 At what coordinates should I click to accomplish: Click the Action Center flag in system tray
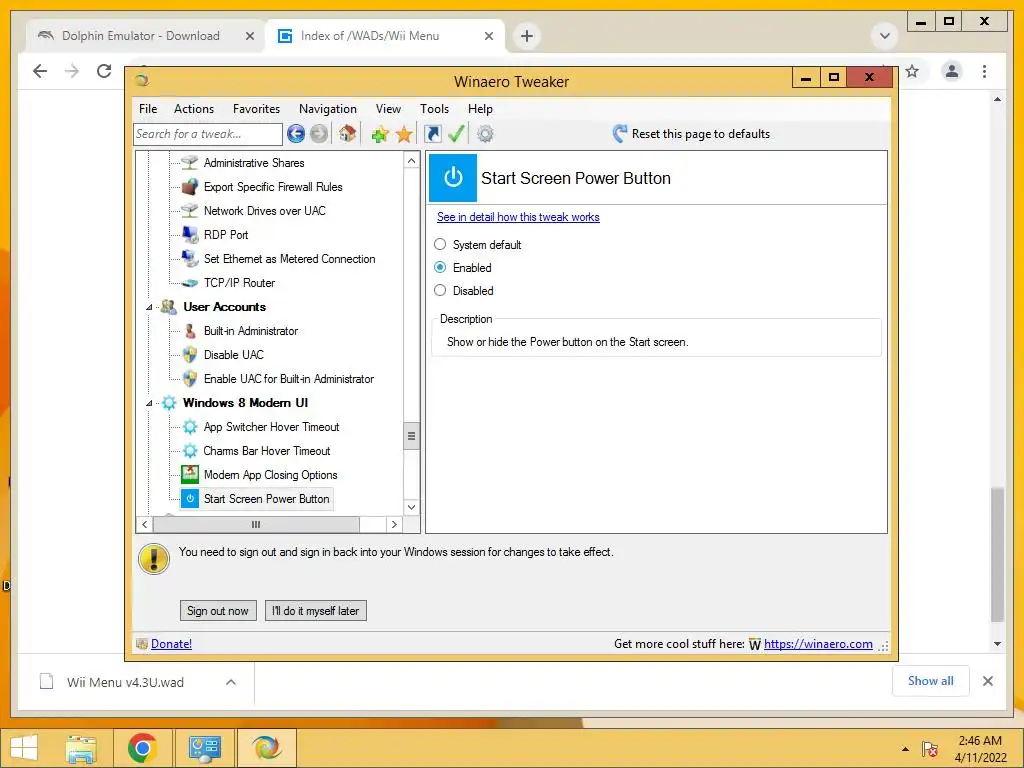(x=930, y=749)
